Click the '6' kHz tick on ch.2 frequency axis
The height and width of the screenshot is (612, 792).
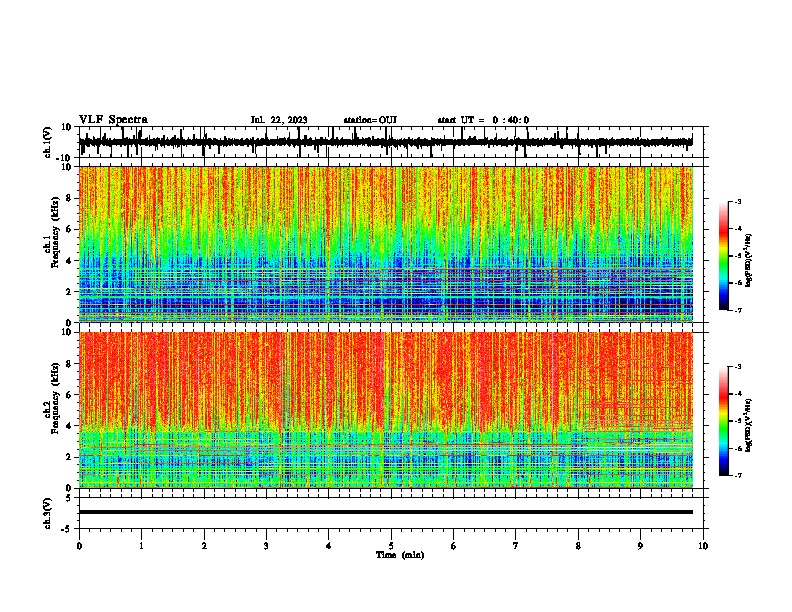(69, 395)
